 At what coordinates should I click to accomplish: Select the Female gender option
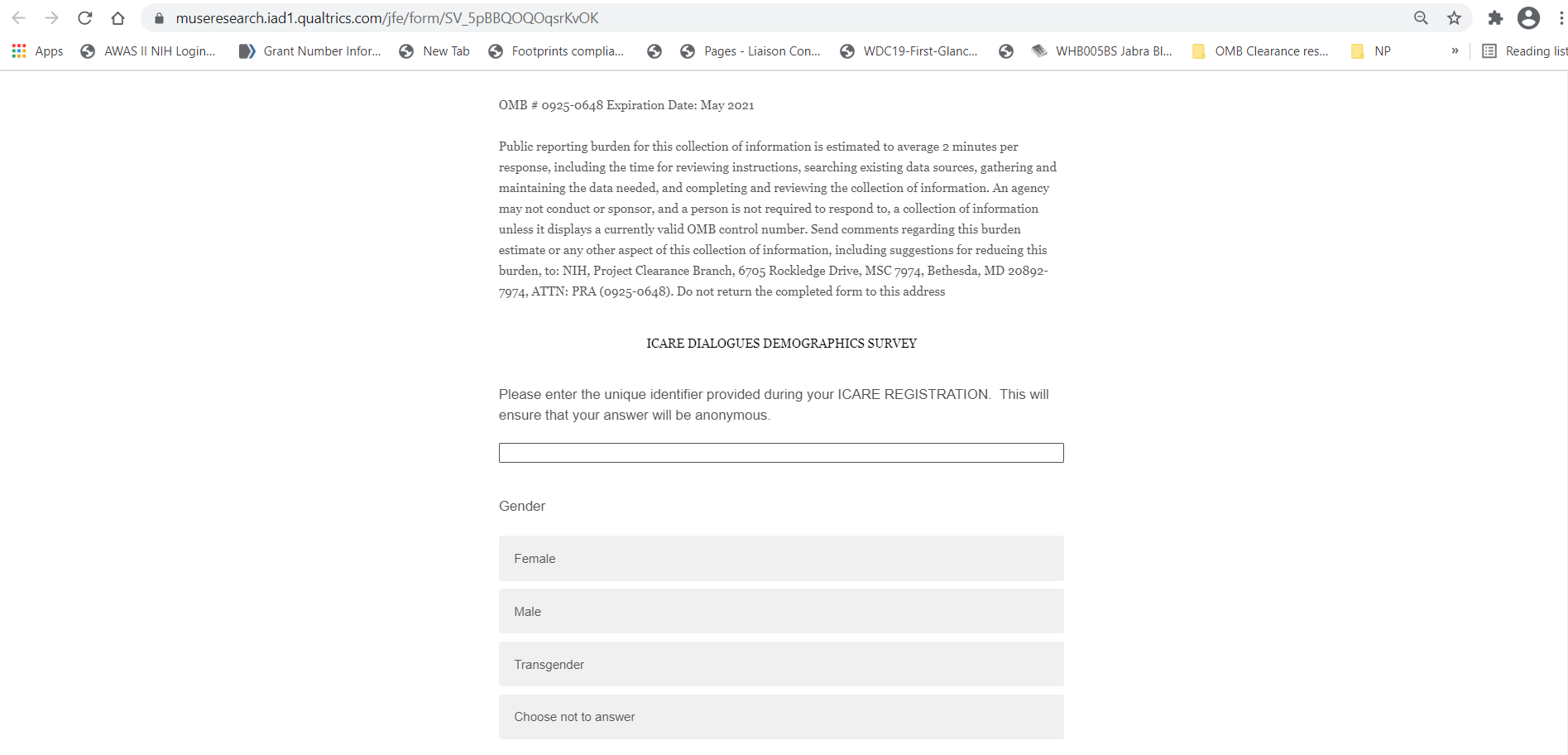[780, 559]
